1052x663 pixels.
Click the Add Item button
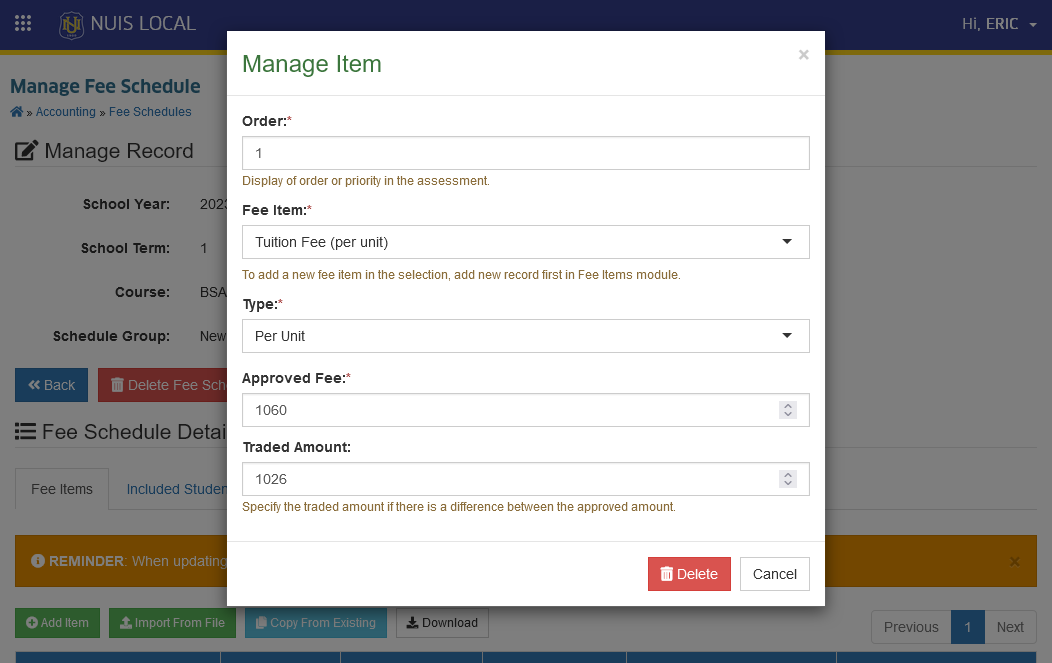pos(58,623)
